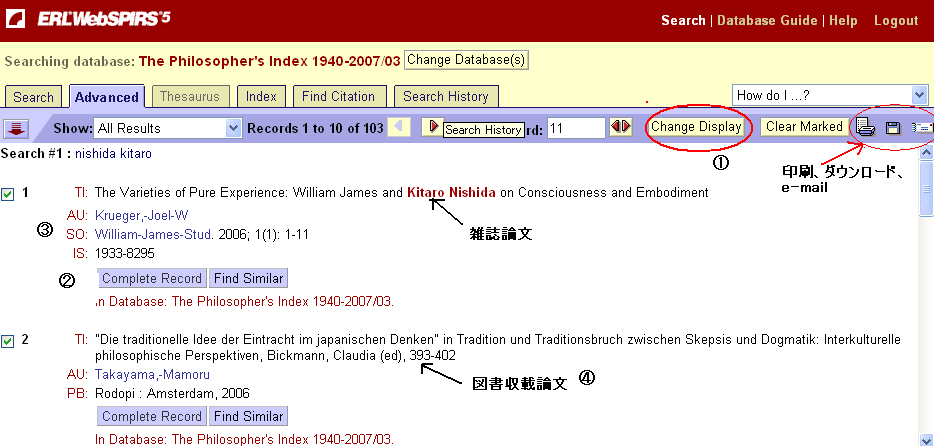This screenshot has height=446, width=934.
Task: Click the e-mail records icon
Action: [x=921, y=127]
